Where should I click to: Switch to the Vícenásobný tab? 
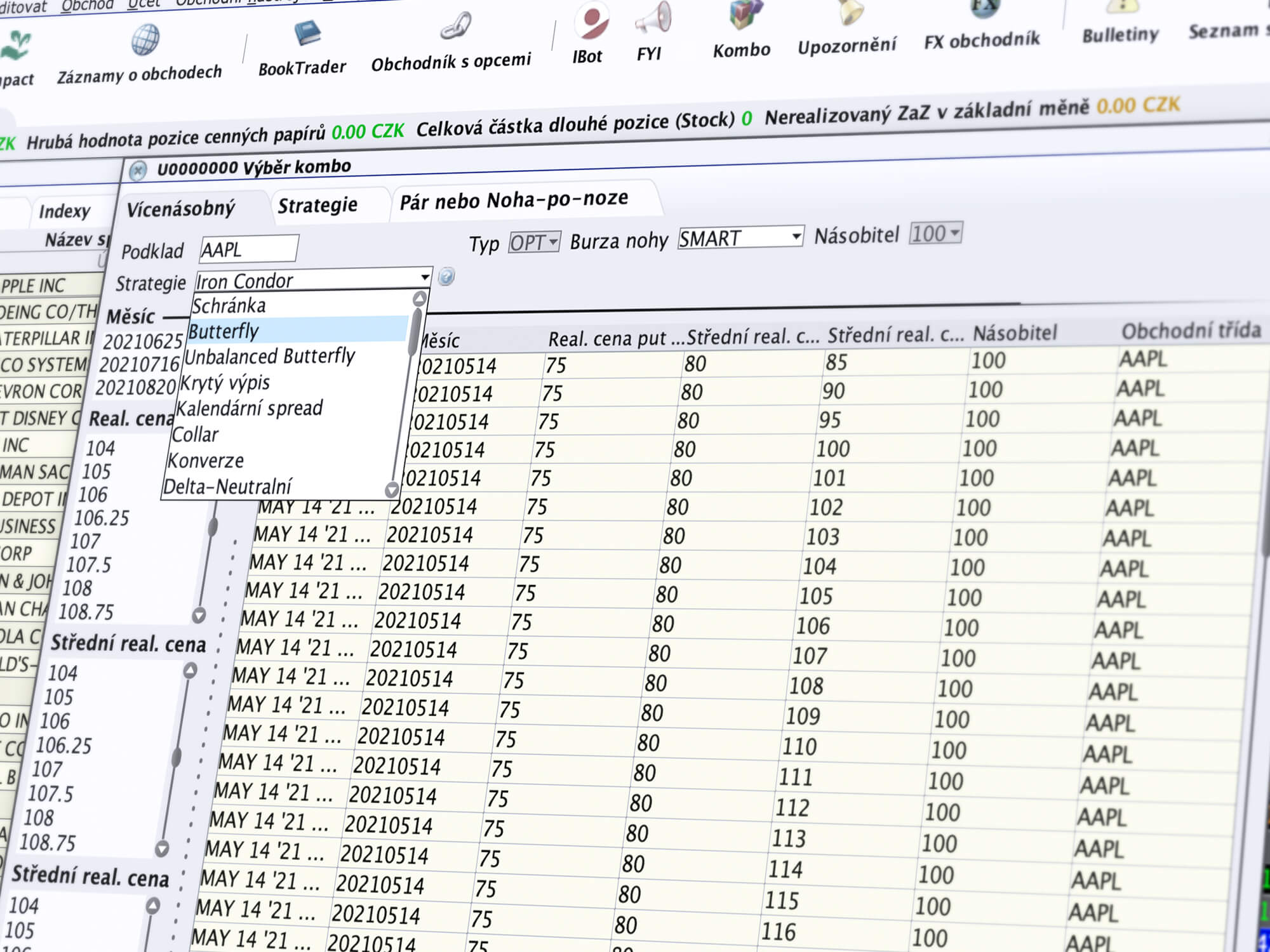(181, 209)
